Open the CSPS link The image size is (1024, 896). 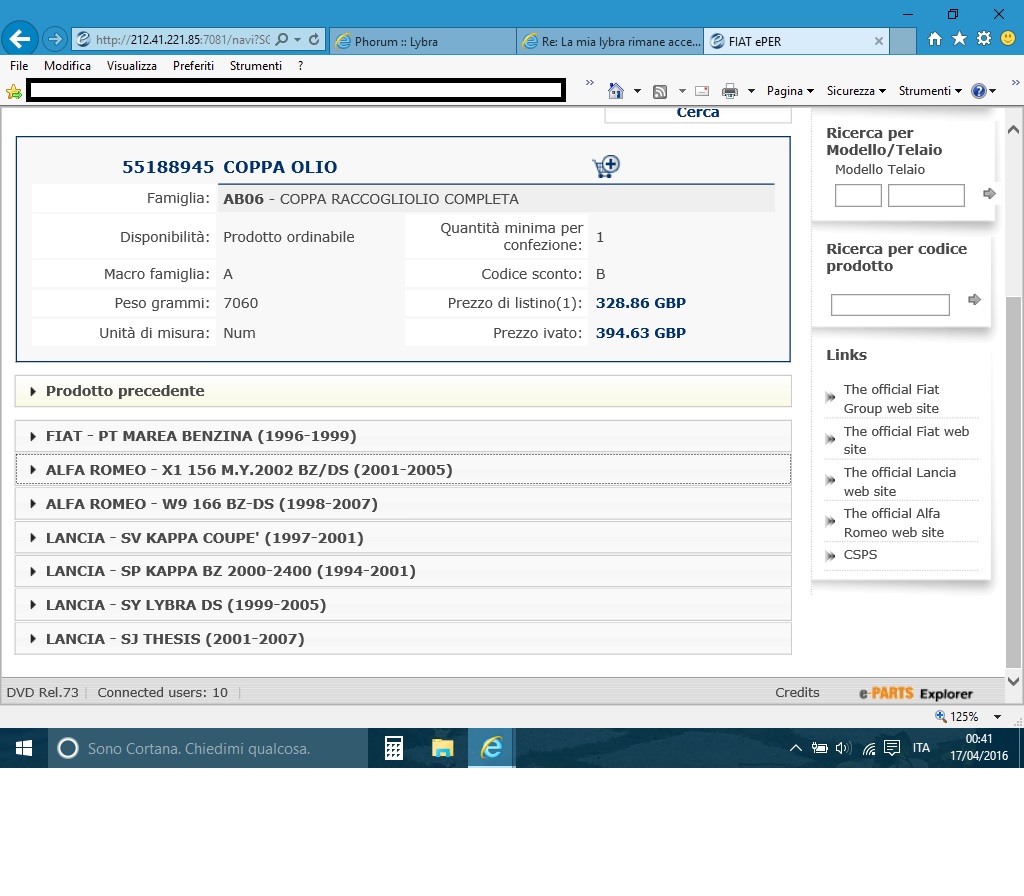860,554
